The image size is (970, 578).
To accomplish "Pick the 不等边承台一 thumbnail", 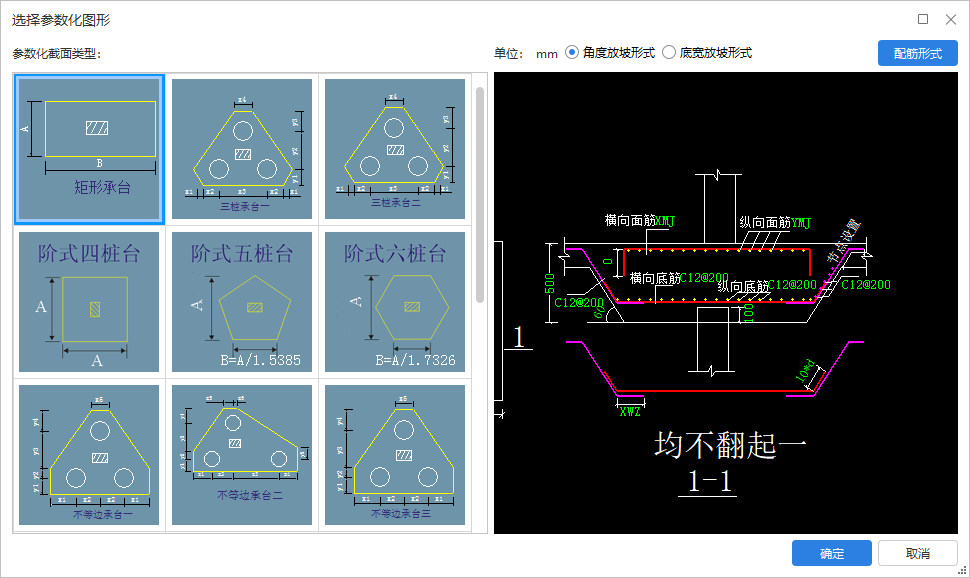I will [x=89, y=455].
